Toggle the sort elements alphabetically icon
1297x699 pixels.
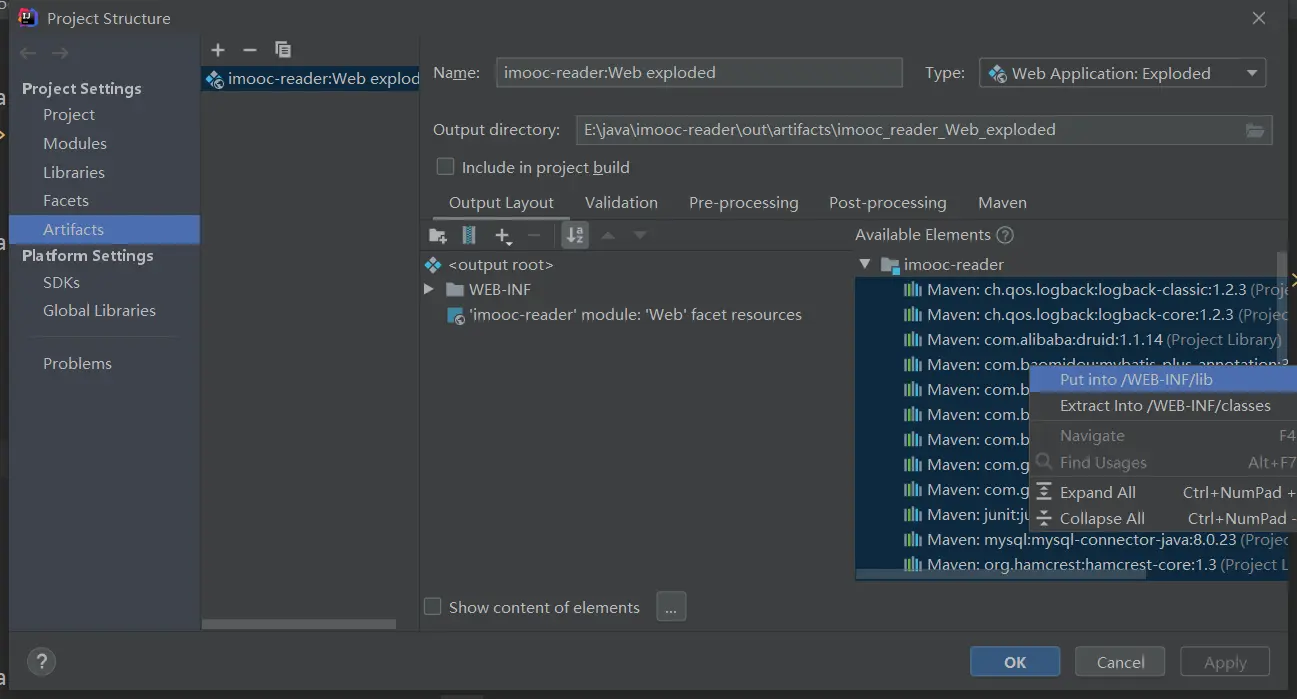click(x=575, y=235)
